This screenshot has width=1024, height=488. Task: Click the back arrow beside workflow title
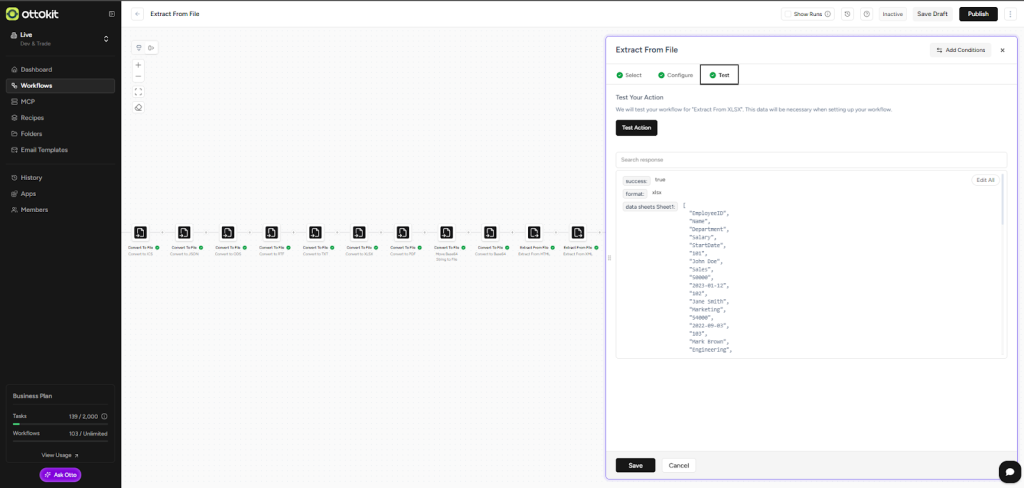point(138,14)
